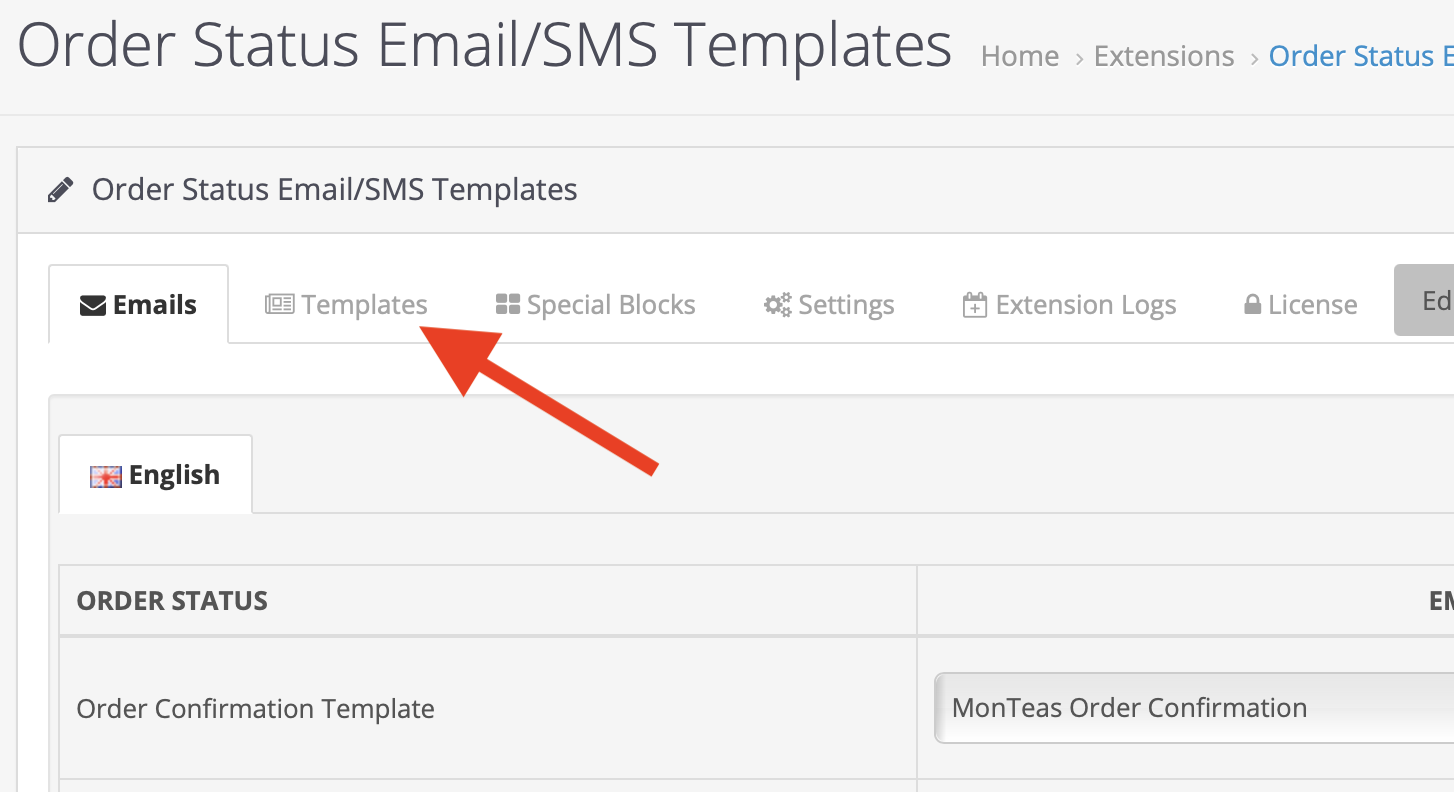The image size is (1454, 792).
Task: Click the padlock icon beside License
Action: [1252, 305]
